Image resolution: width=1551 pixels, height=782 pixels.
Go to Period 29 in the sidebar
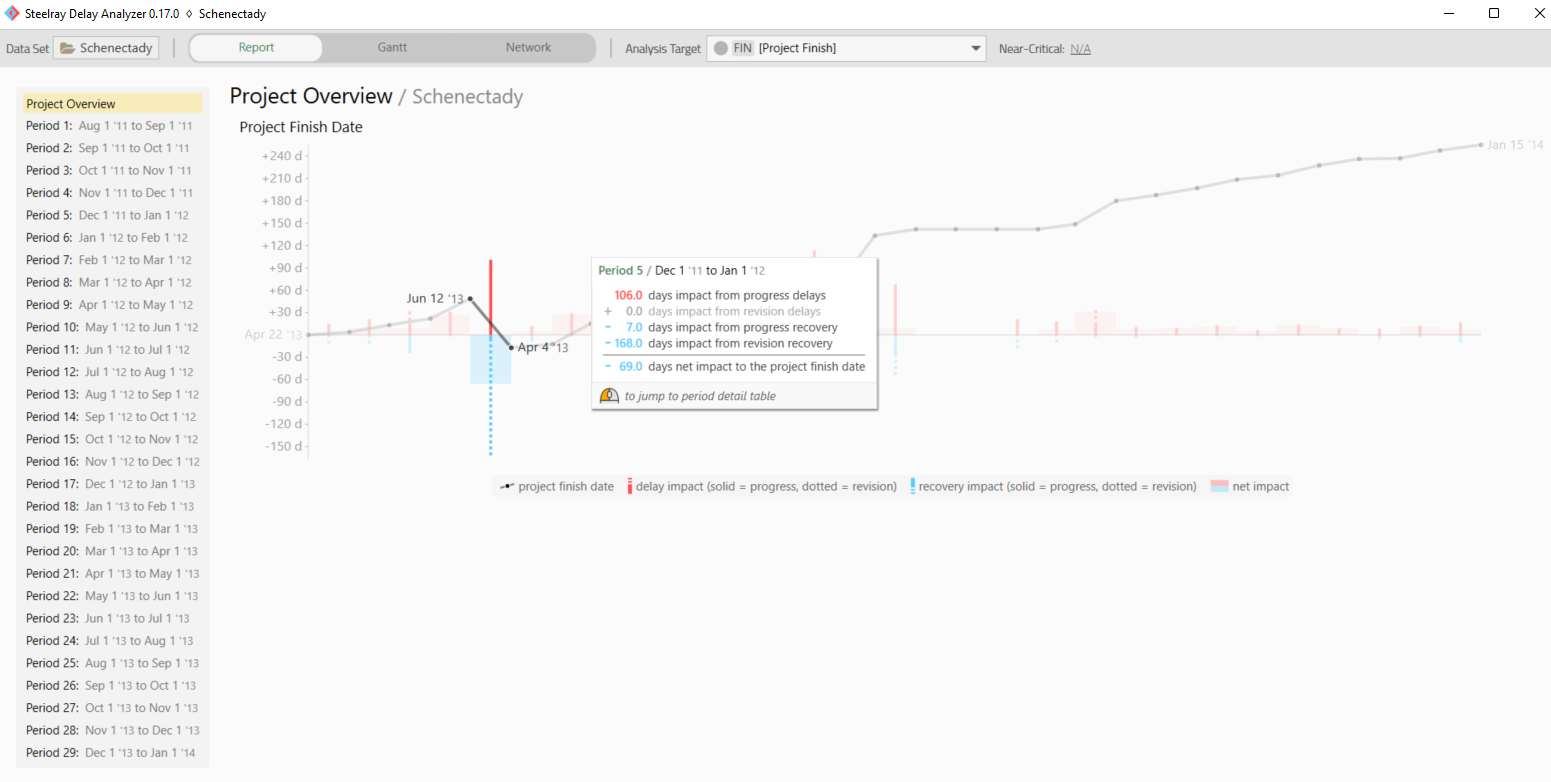(110, 753)
